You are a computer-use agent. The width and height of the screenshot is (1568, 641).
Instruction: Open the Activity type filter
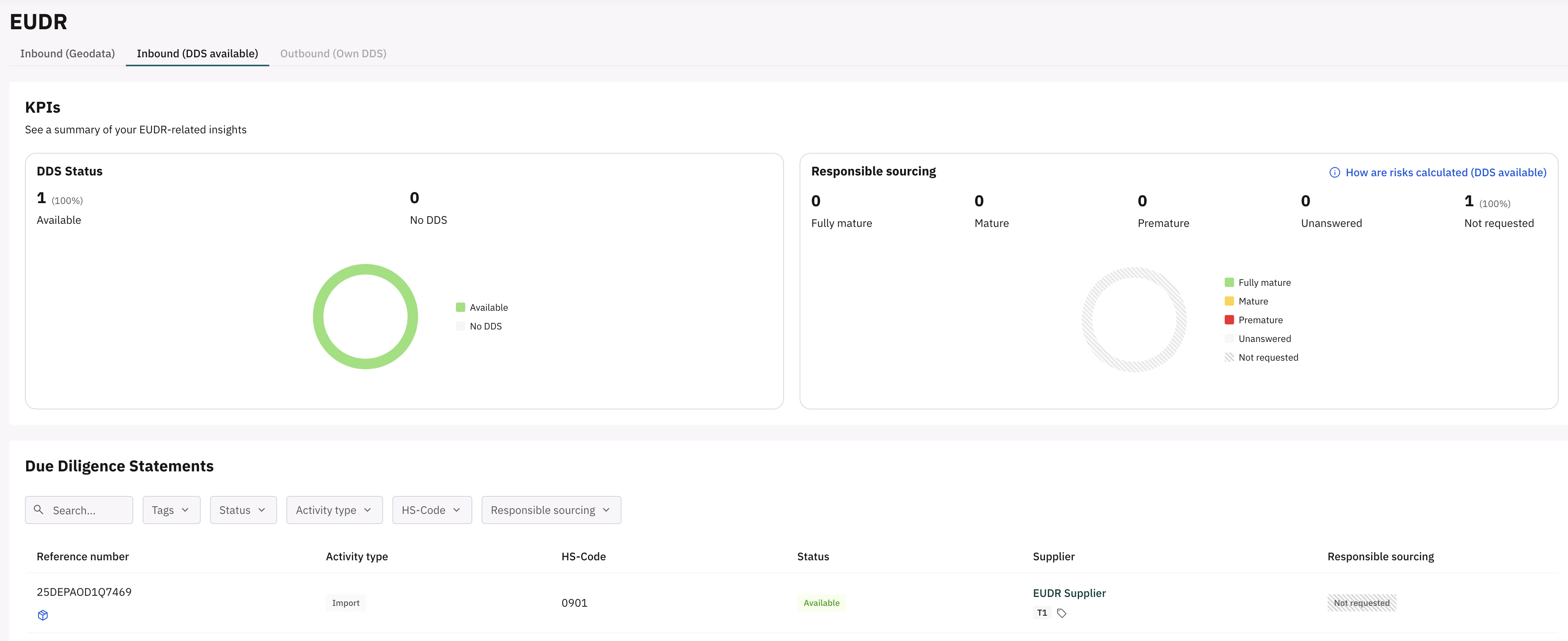(x=334, y=510)
